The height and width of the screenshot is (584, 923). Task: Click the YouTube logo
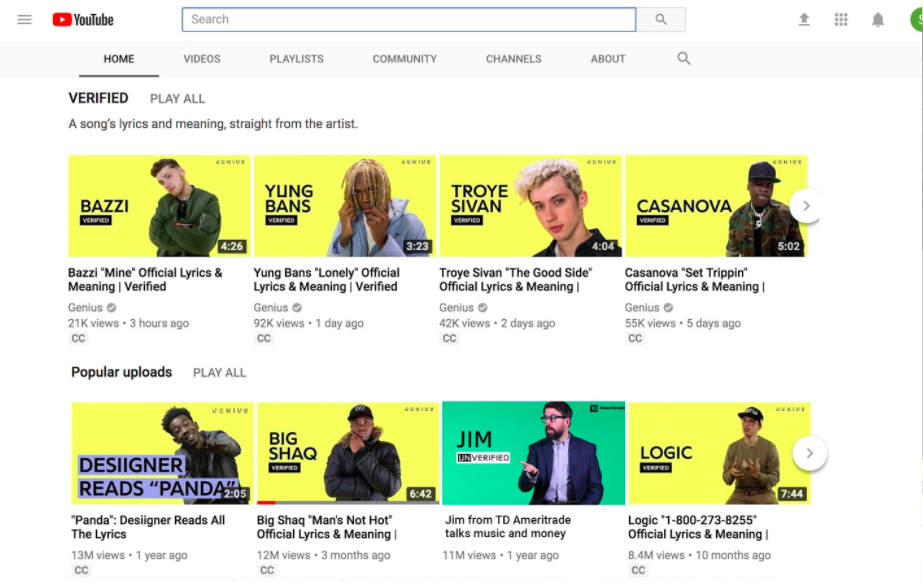83,19
